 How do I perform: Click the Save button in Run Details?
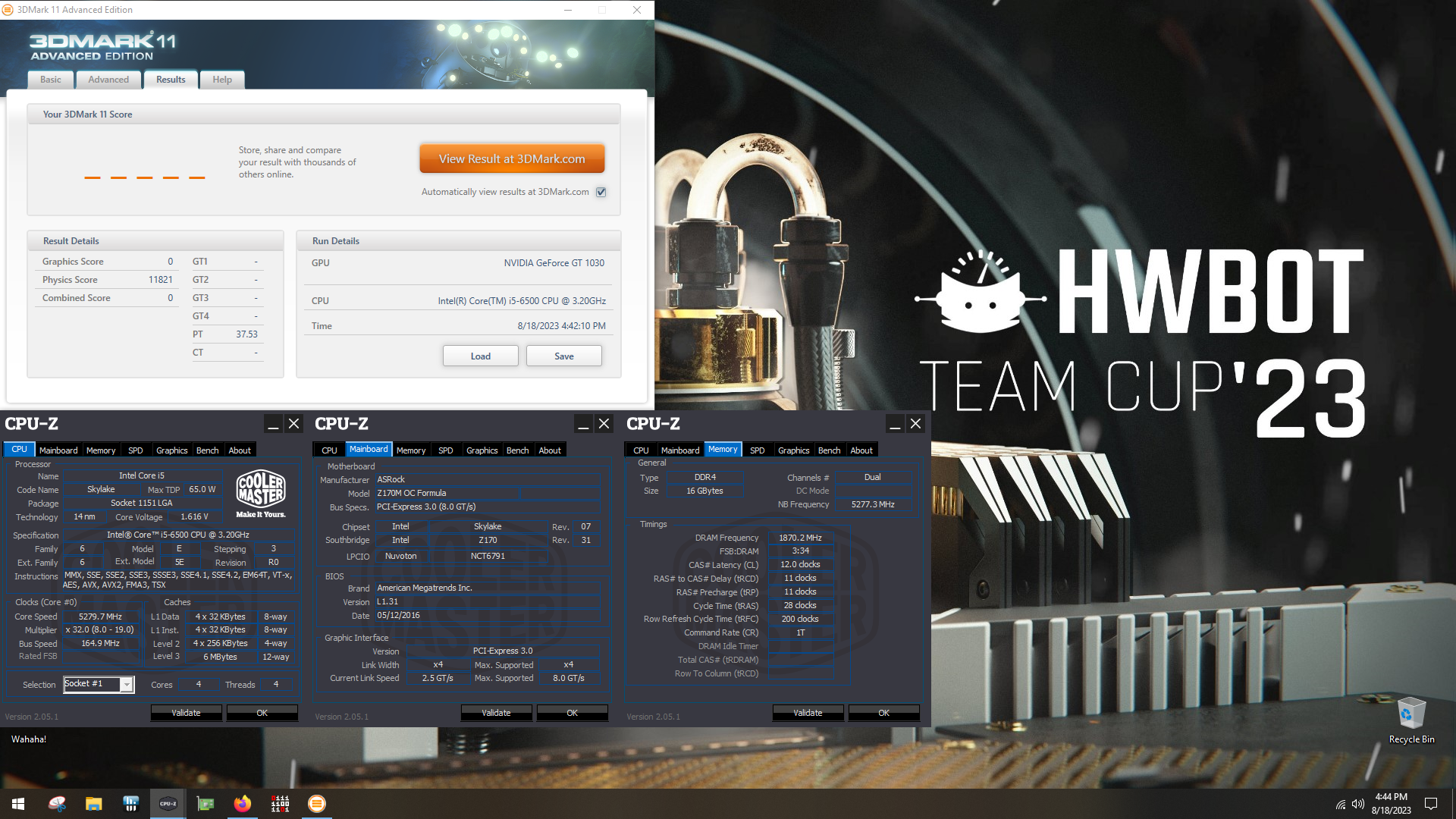tap(564, 356)
